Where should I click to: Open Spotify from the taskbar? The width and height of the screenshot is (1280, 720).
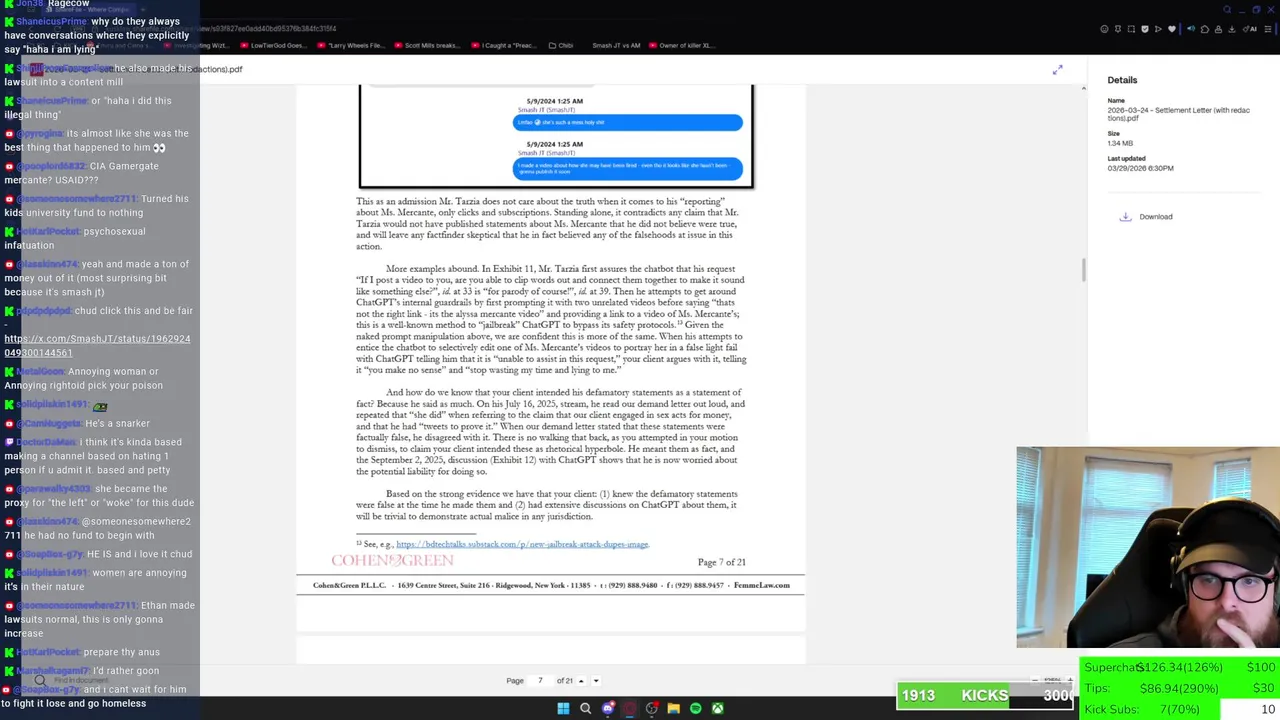coord(696,708)
